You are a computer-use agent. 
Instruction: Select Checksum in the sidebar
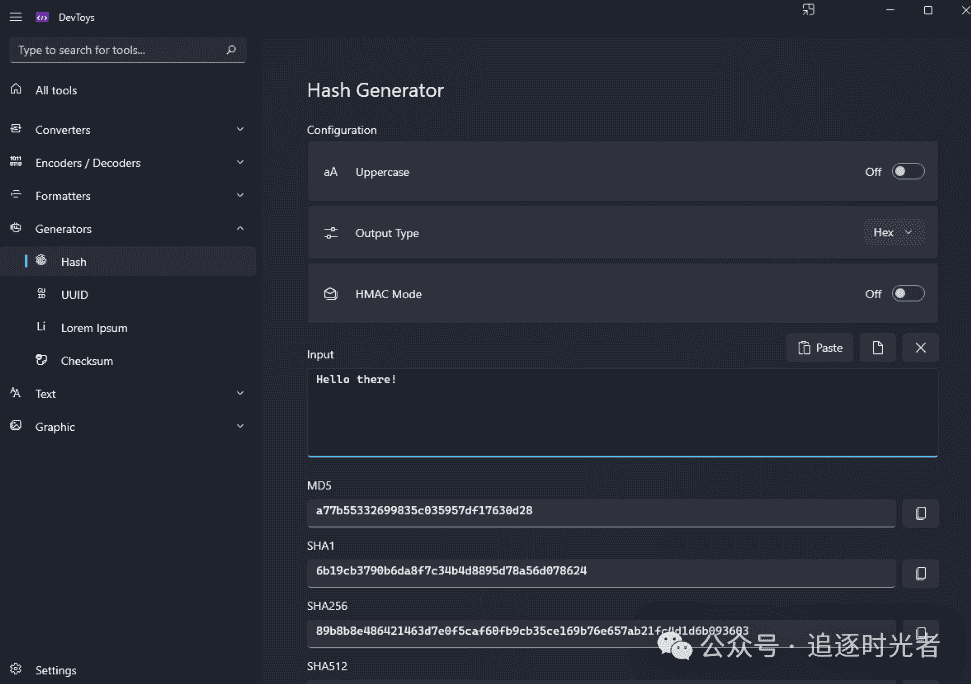(86, 361)
